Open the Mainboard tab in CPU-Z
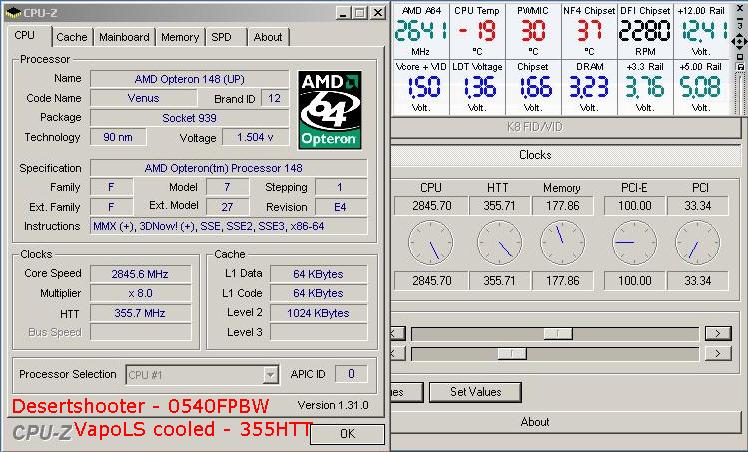The width and height of the screenshot is (748, 452). [x=124, y=37]
